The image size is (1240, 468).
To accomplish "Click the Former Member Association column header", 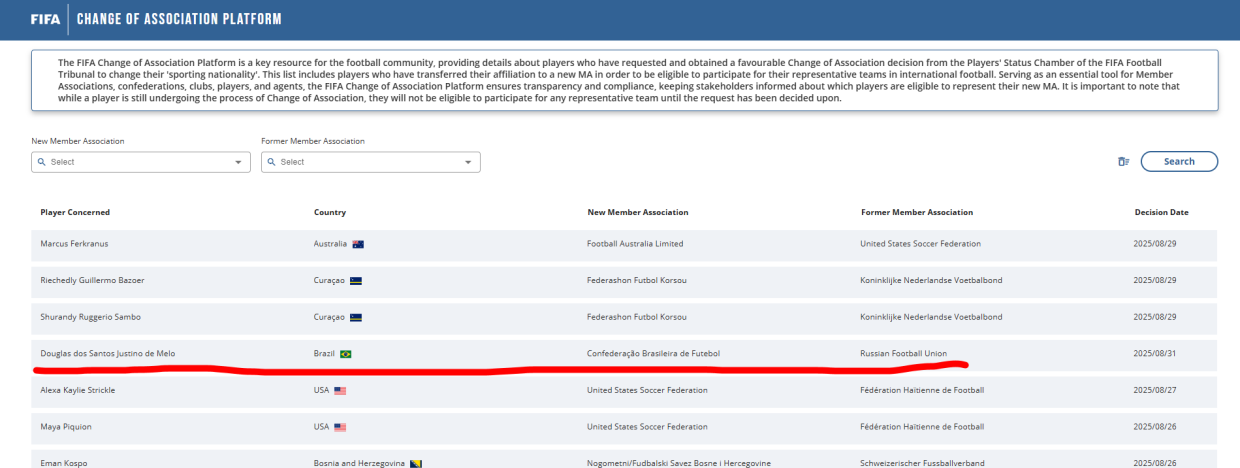I will point(917,212).
